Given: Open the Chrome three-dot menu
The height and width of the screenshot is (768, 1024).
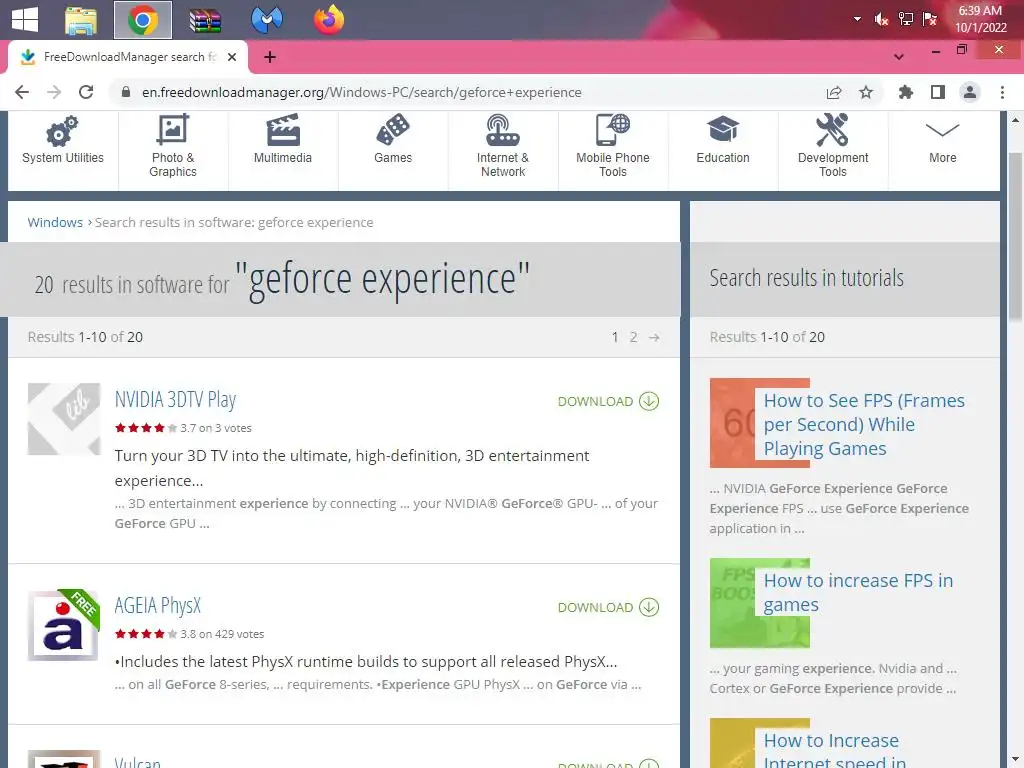Looking at the screenshot, I should 1002,92.
